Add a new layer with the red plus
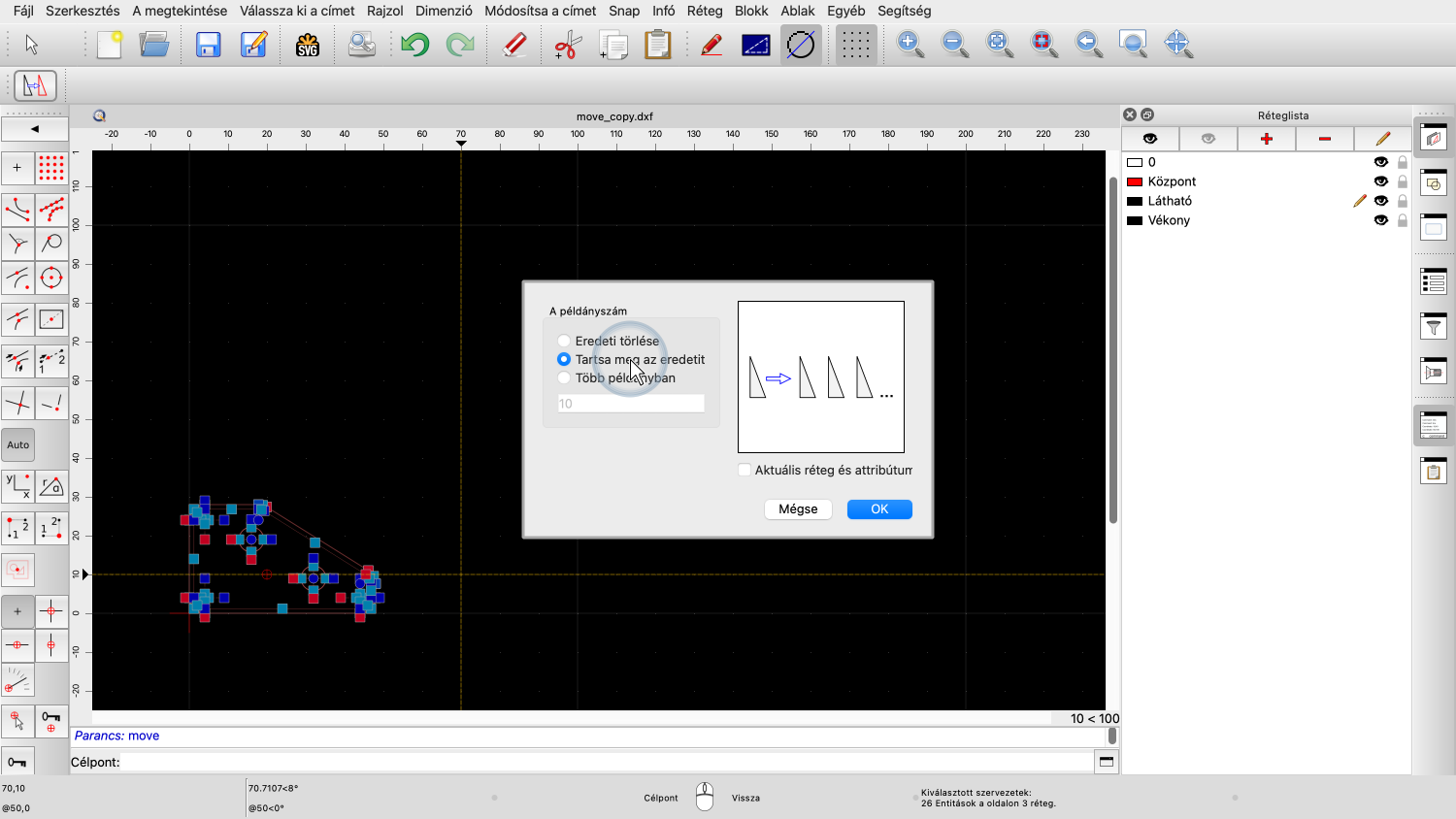Image resolution: width=1456 pixels, height=819 pixels. 1266,138
